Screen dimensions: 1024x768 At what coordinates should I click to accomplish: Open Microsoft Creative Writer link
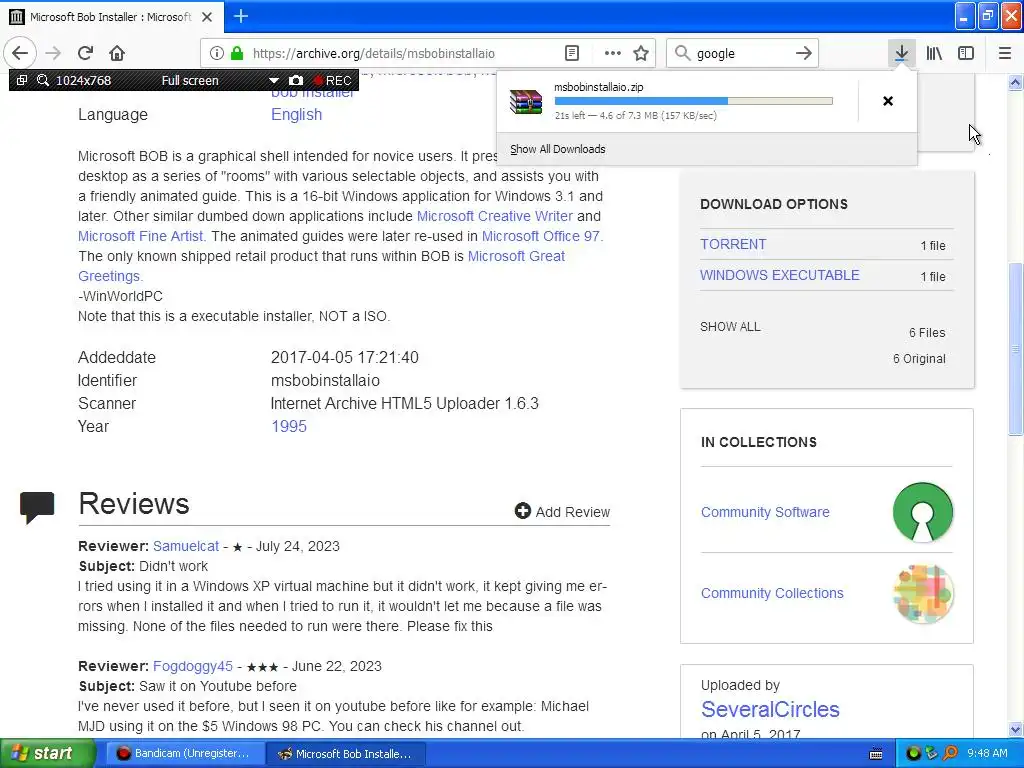pos(494,216)
